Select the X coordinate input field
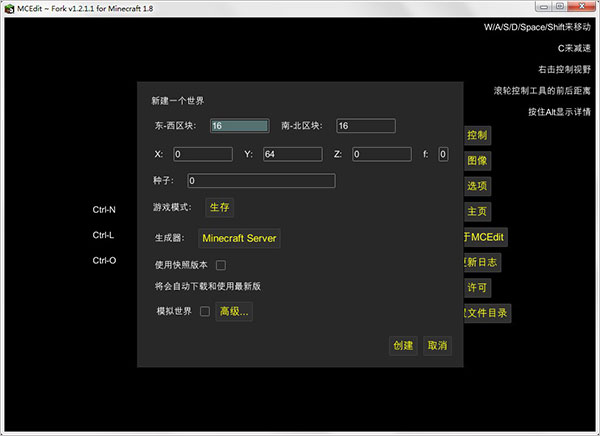The image size is (600, 436). [203, 154]
